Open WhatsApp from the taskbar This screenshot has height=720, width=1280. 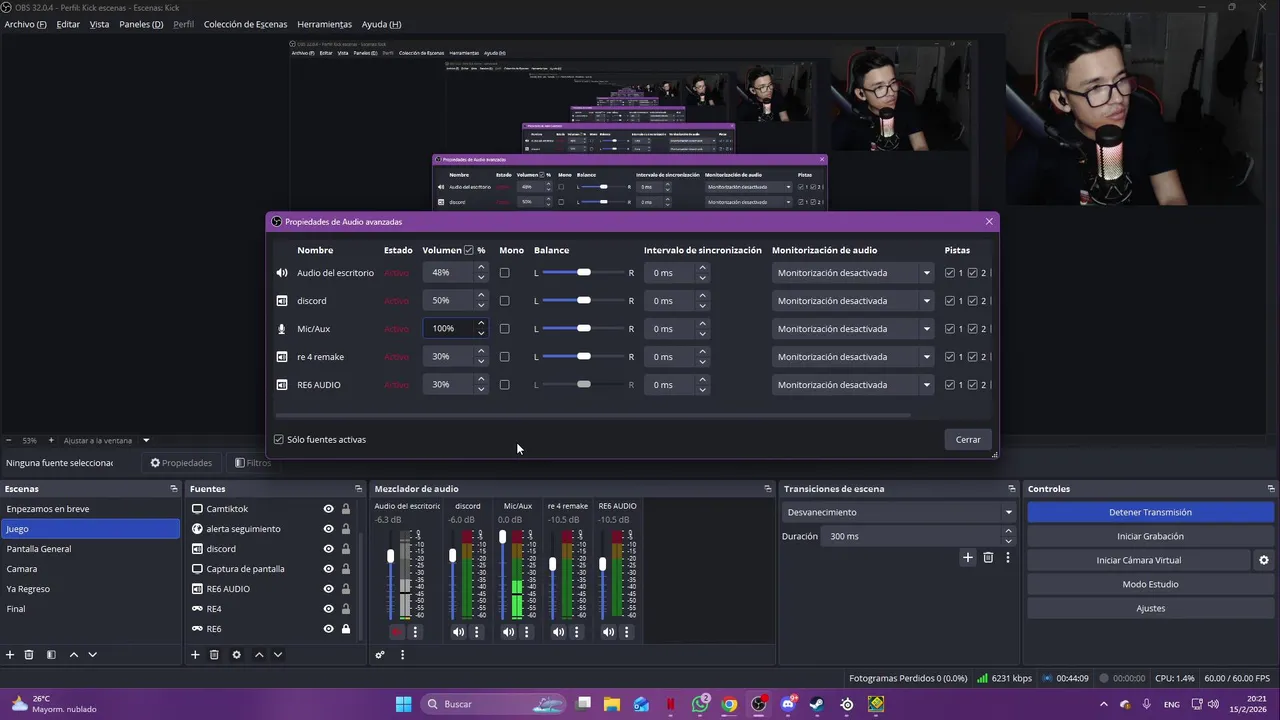[x=700, y=704]
